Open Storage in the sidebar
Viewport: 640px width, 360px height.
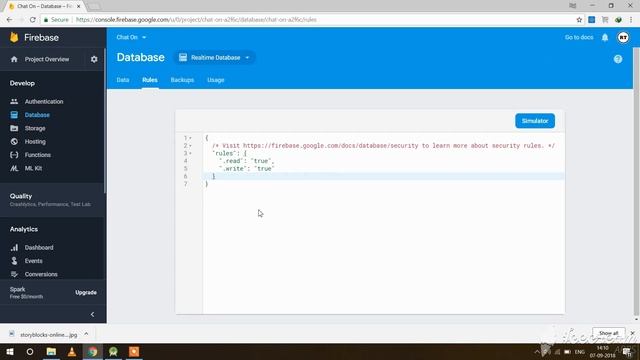coord(35,128)
